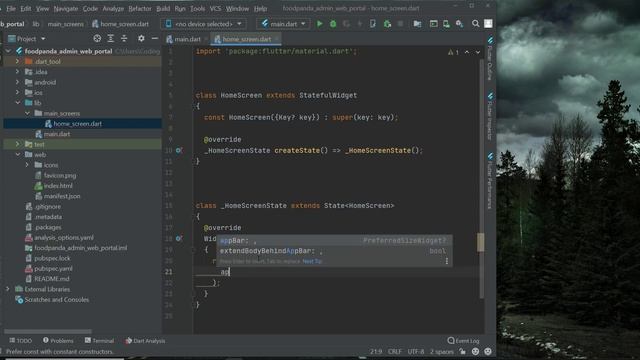Viewport: 640px width, 360px height.
Task: Jump to next highlighted error arrow
Action: 478,52
